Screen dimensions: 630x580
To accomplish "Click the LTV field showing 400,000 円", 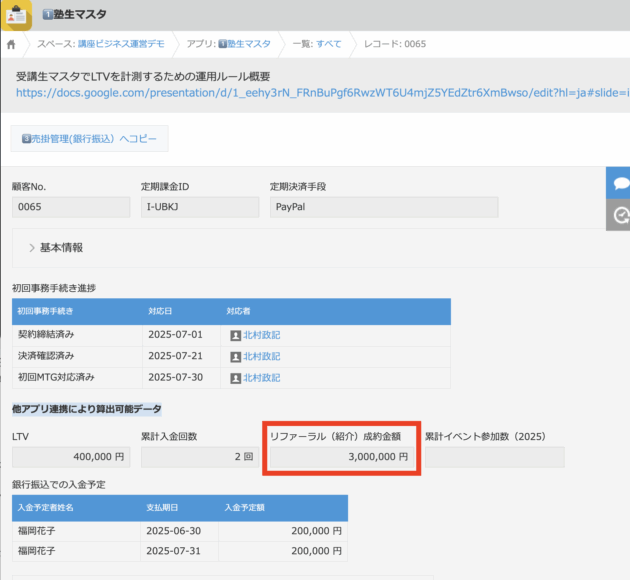I will (71, 457).
